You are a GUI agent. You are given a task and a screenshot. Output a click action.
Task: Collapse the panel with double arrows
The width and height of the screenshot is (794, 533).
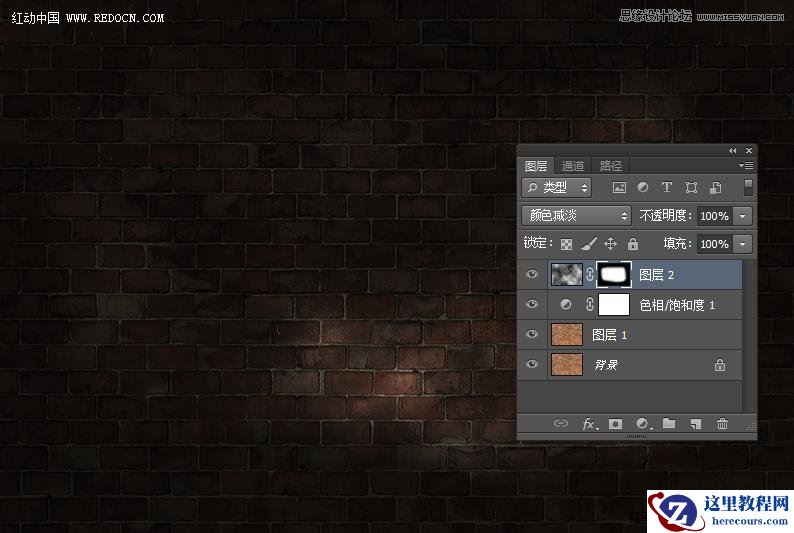[732, 150]
